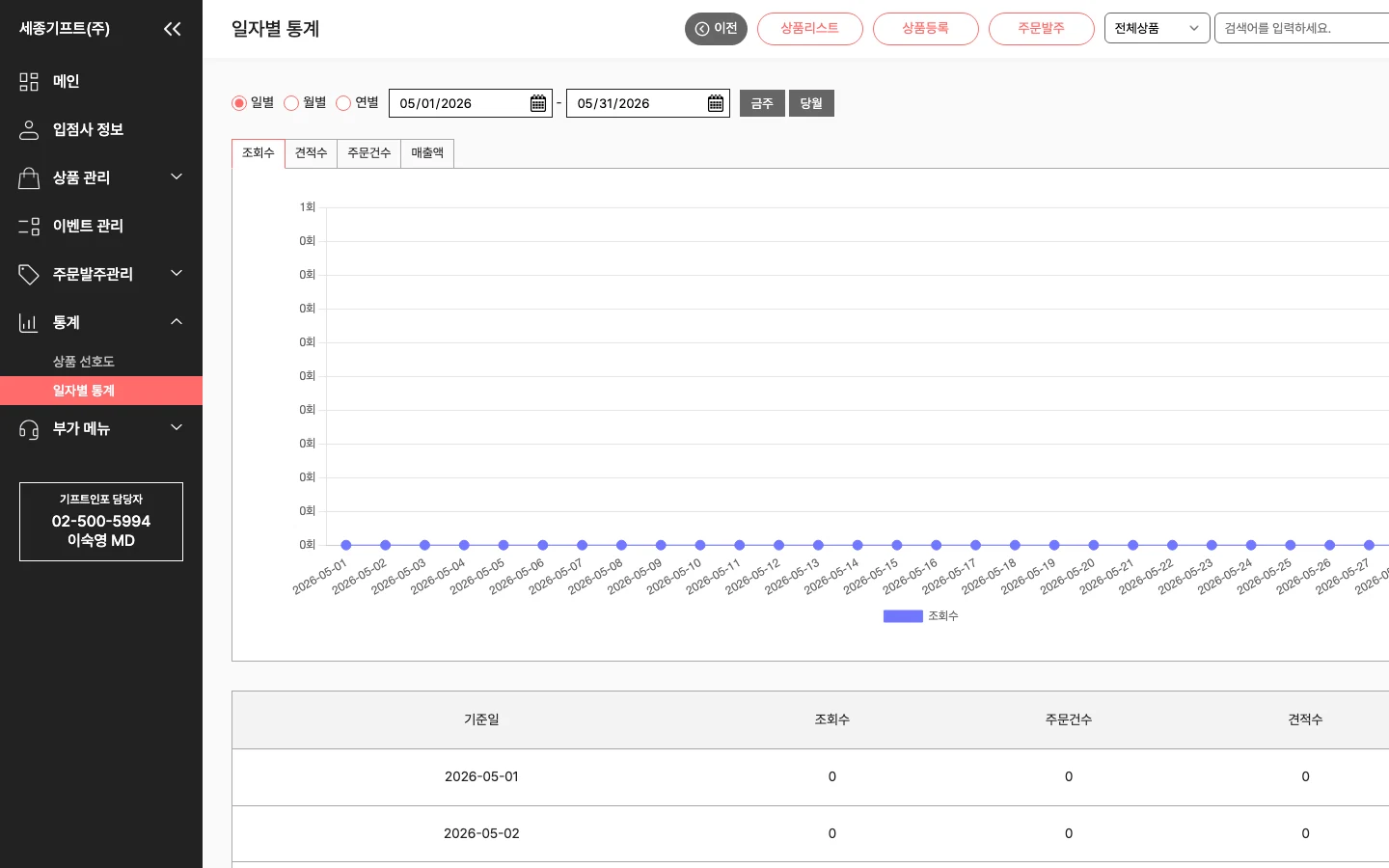
Task: Click chart data point for 2026-05-01
Action: [346, 545]
